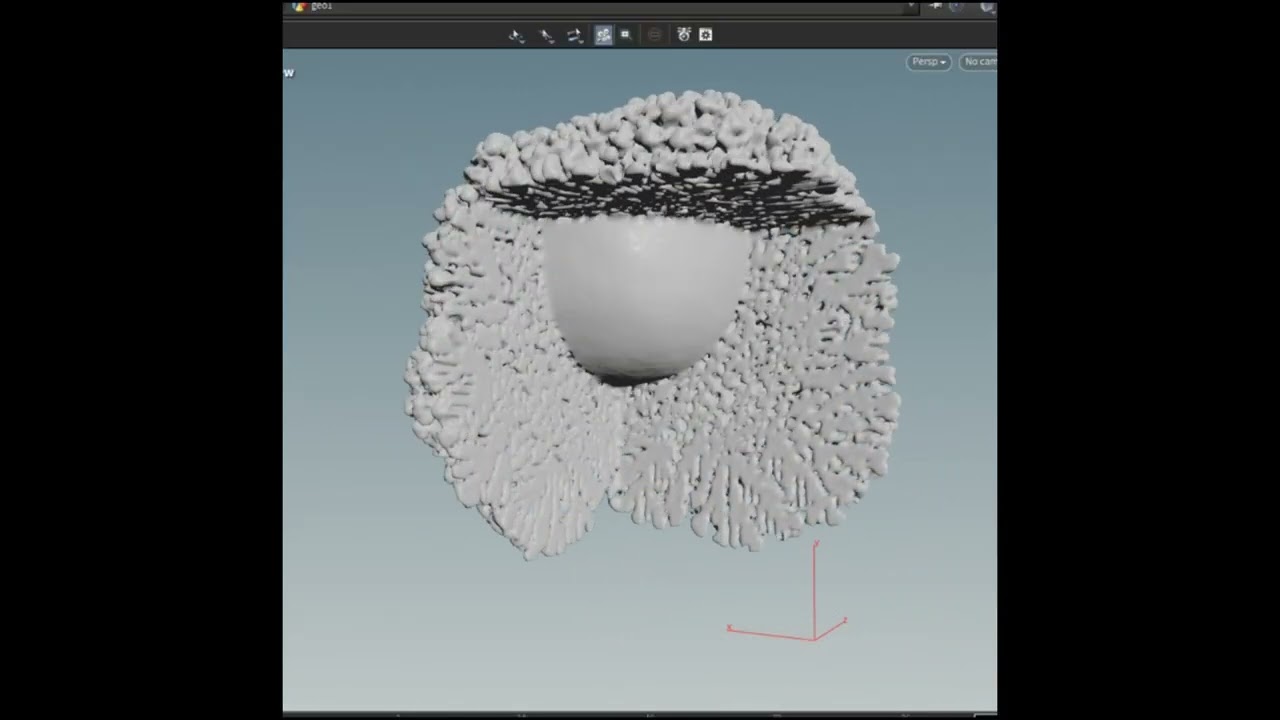This screenshot has width=1280, height=720.
Task: Click the gear display options icon
Action: coord(706,35)
